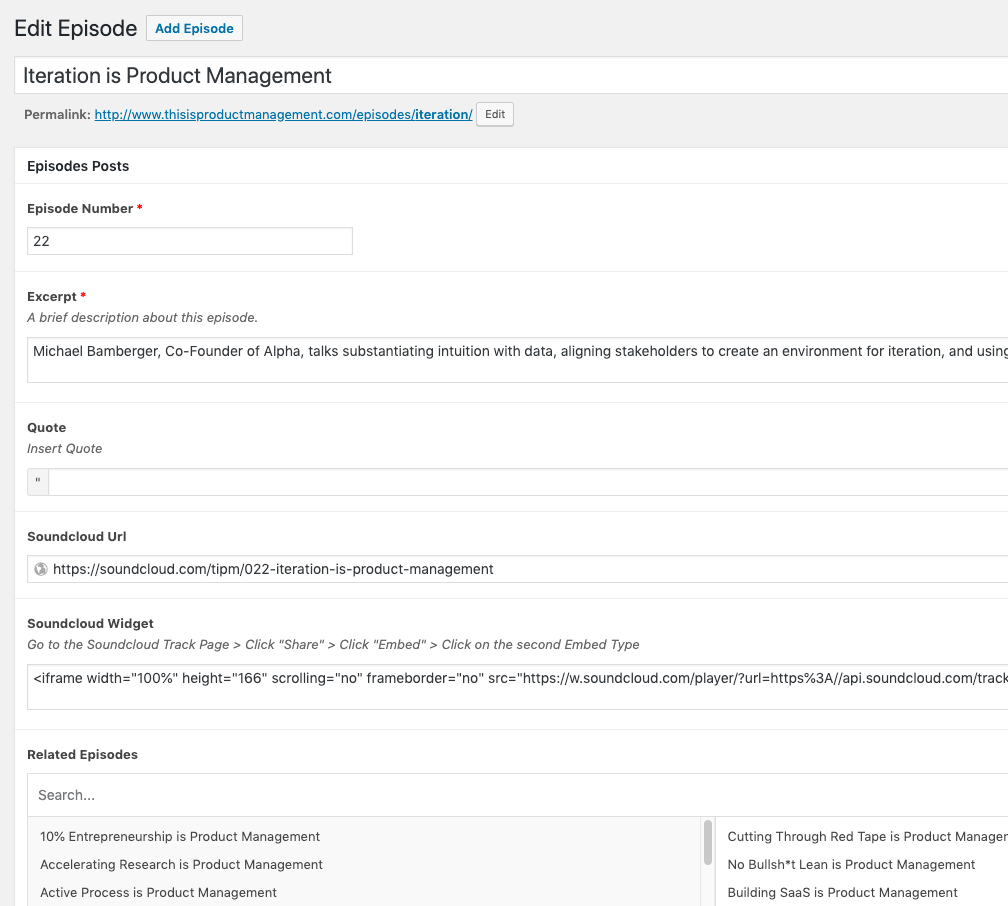Click "Building SaaS is Product Management"
Screen dimensions: 1008x906
pos(842,892)
